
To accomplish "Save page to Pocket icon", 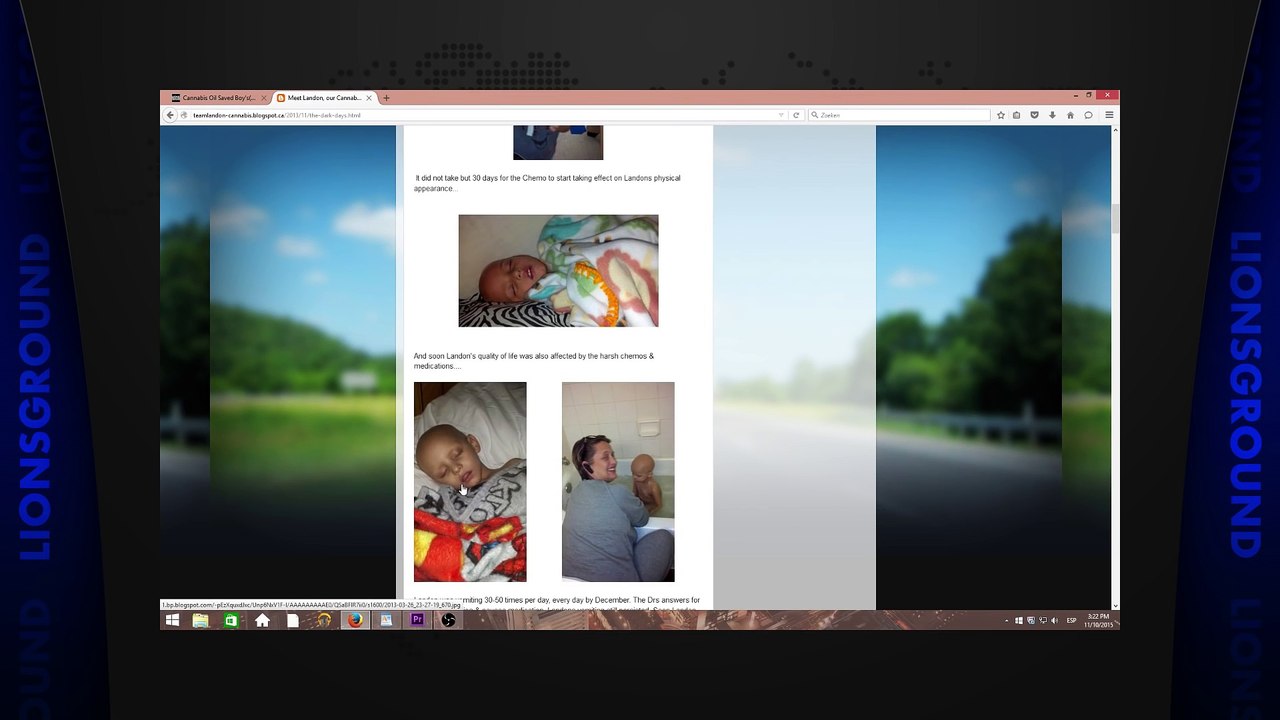I will point(1034,115).
